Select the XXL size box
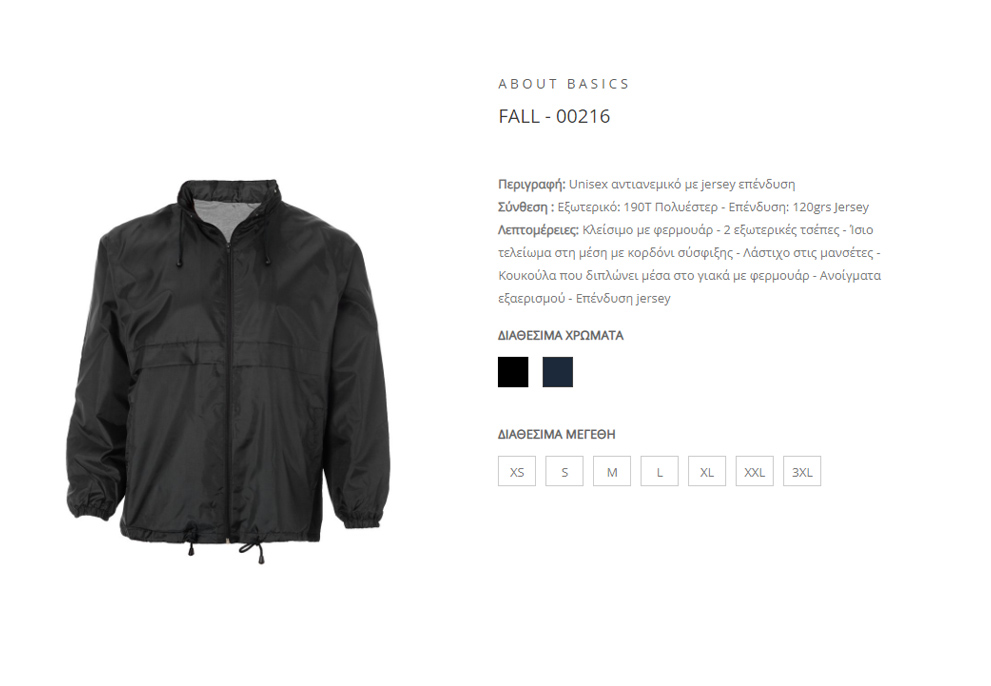 (x=754, y=471)
